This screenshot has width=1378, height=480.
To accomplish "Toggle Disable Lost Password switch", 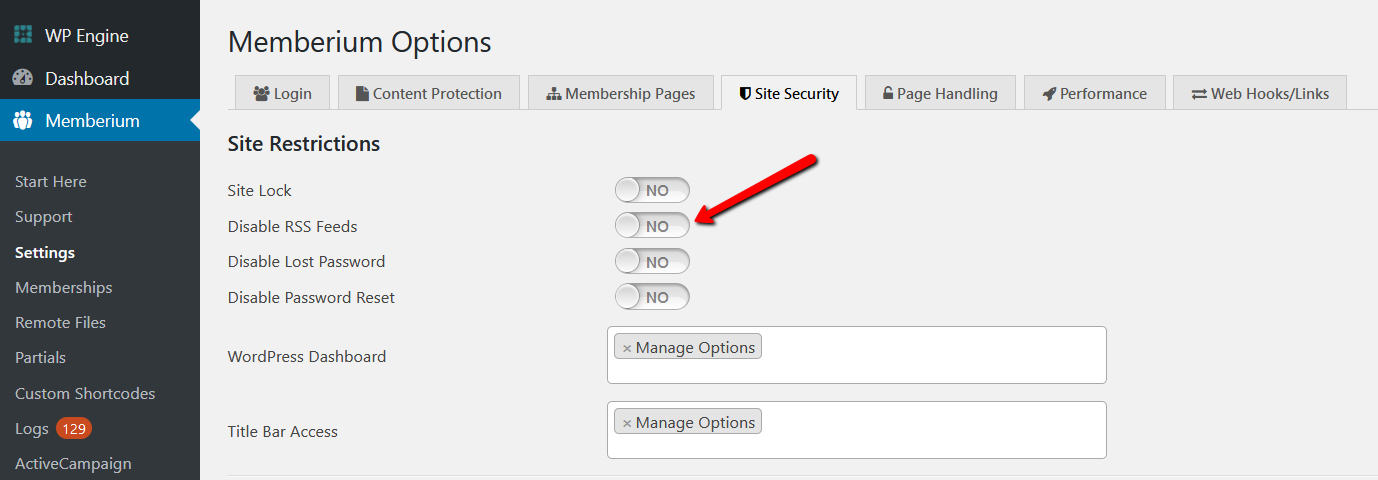I will point(652,262).
